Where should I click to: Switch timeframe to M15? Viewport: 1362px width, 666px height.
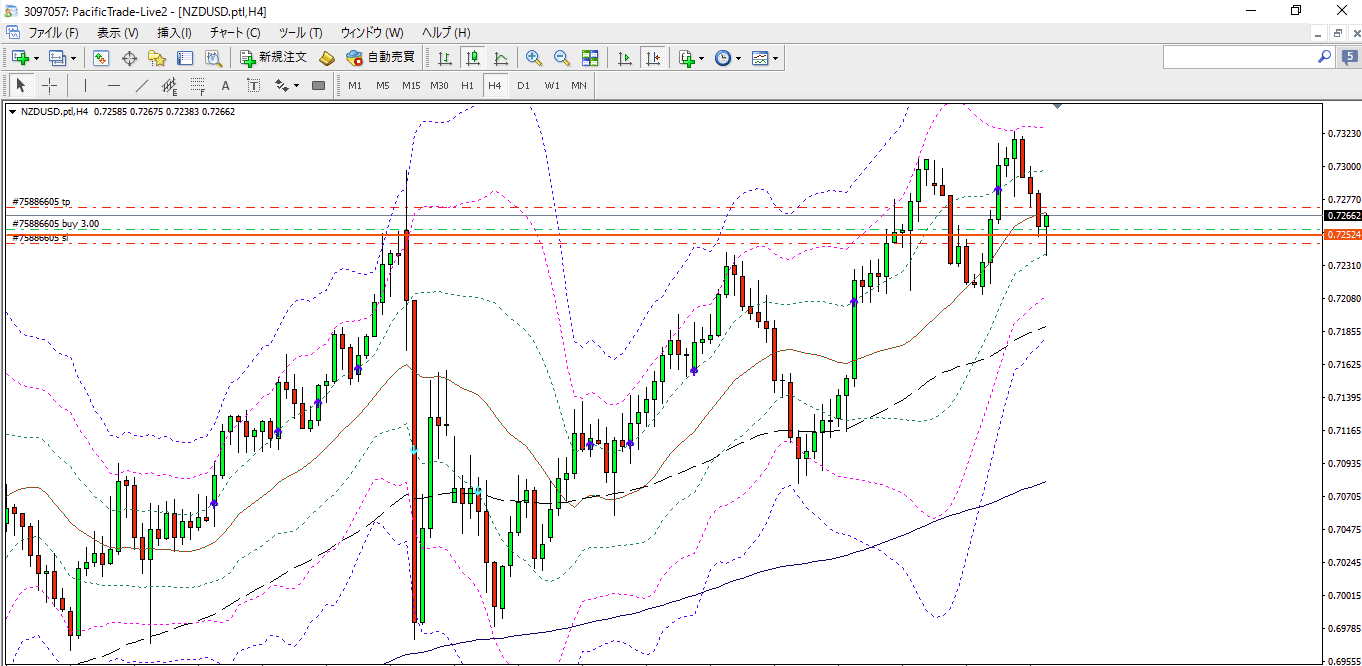411,85
